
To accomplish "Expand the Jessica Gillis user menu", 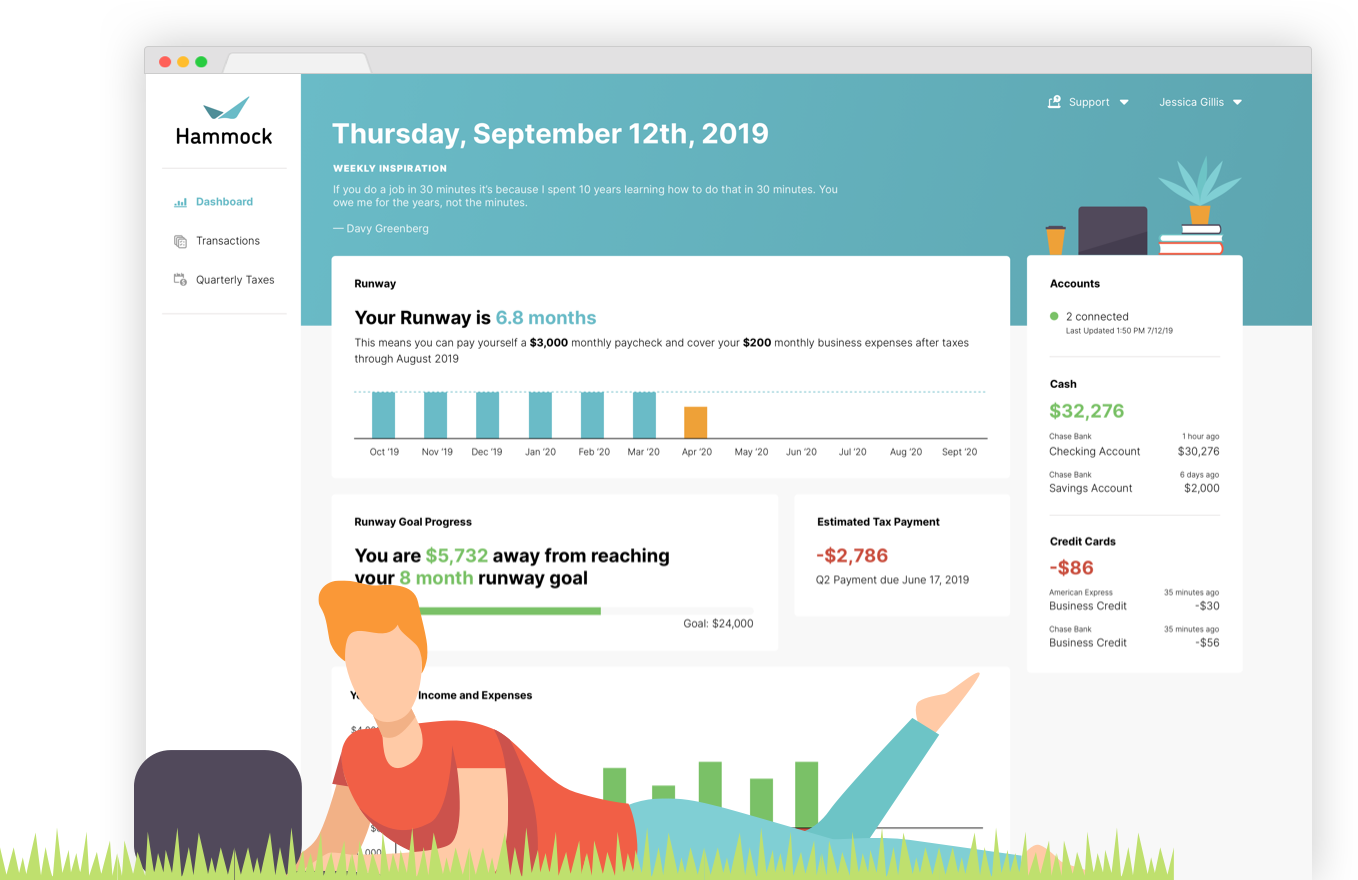I will coord(1200,102).
